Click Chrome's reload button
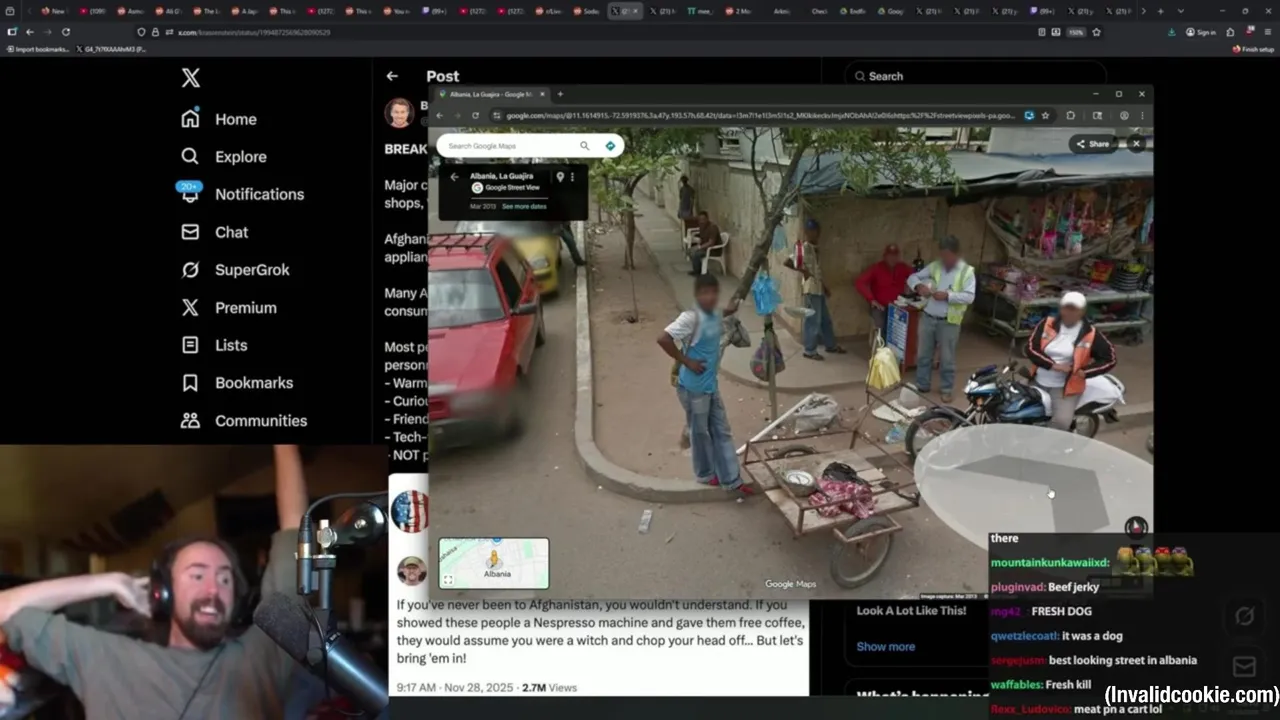 475,115
